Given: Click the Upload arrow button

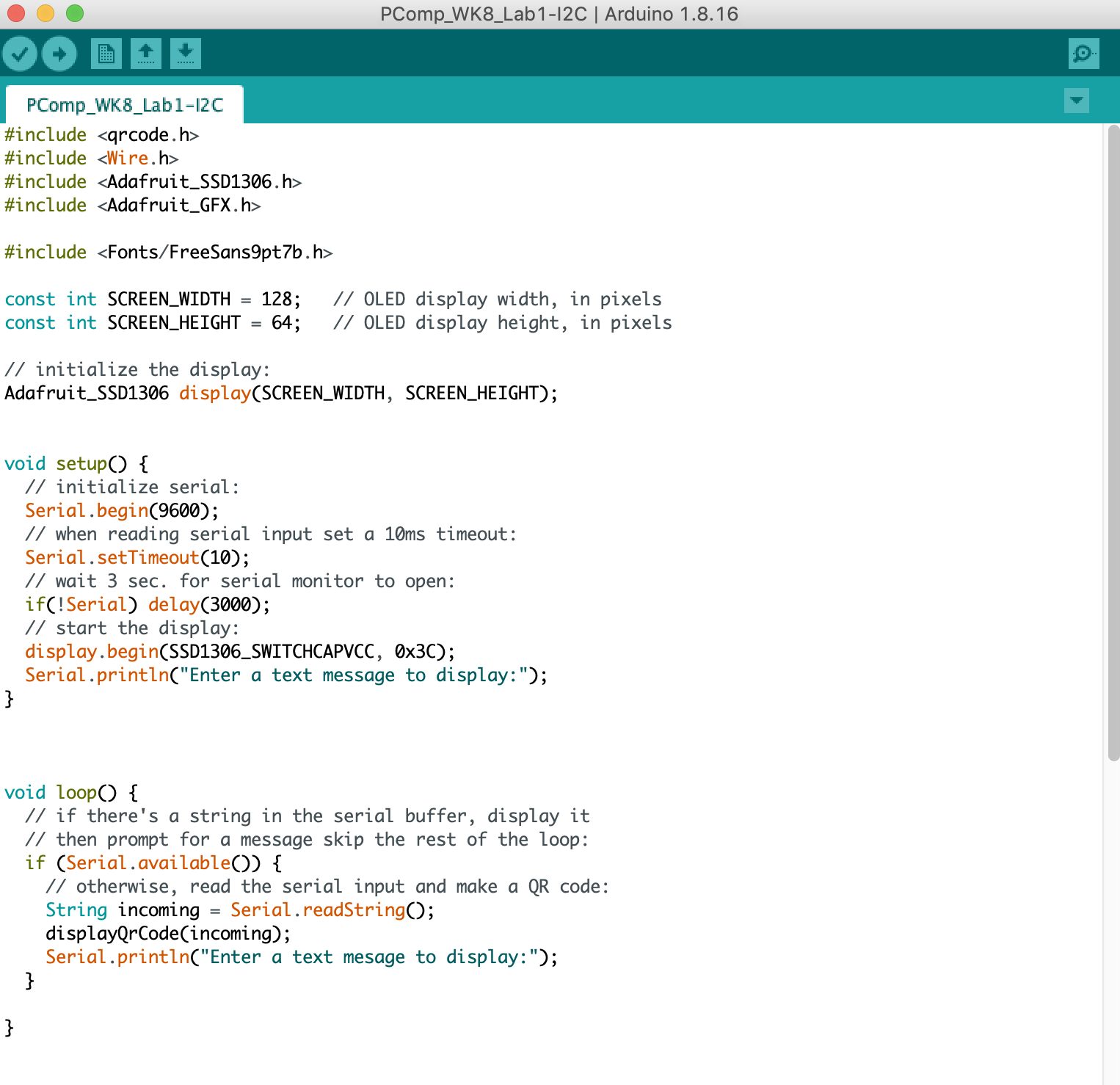Looking at the screenshot, I should [x=59, y=54].
